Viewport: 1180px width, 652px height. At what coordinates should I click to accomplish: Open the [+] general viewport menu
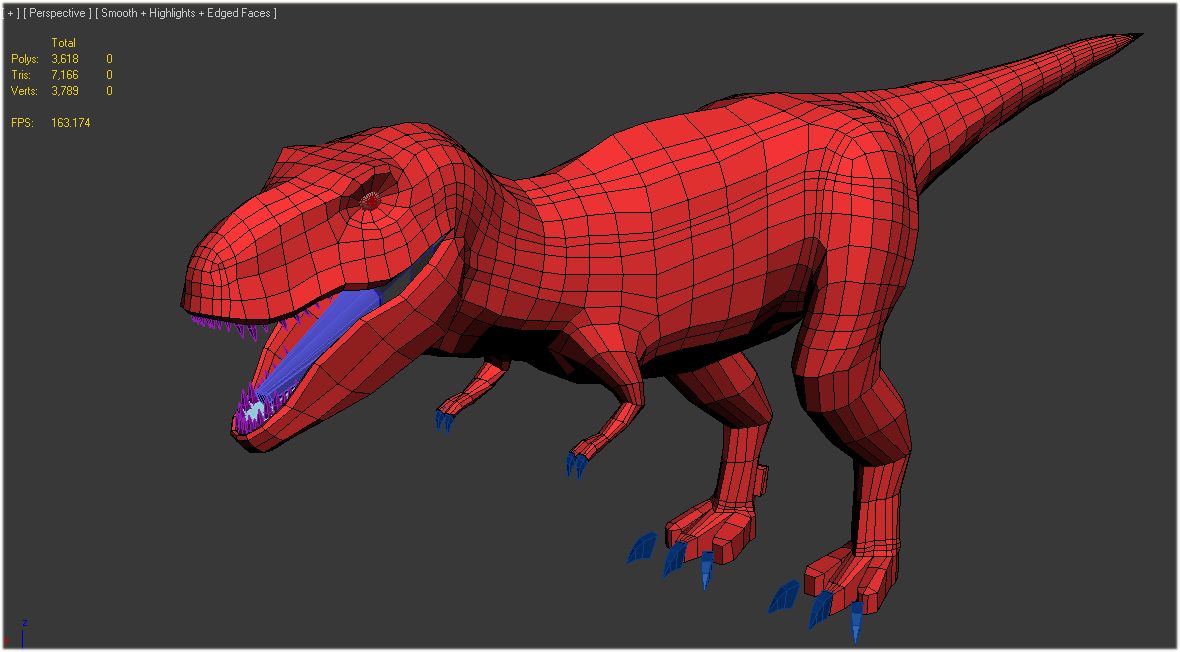tap(11, 14)
